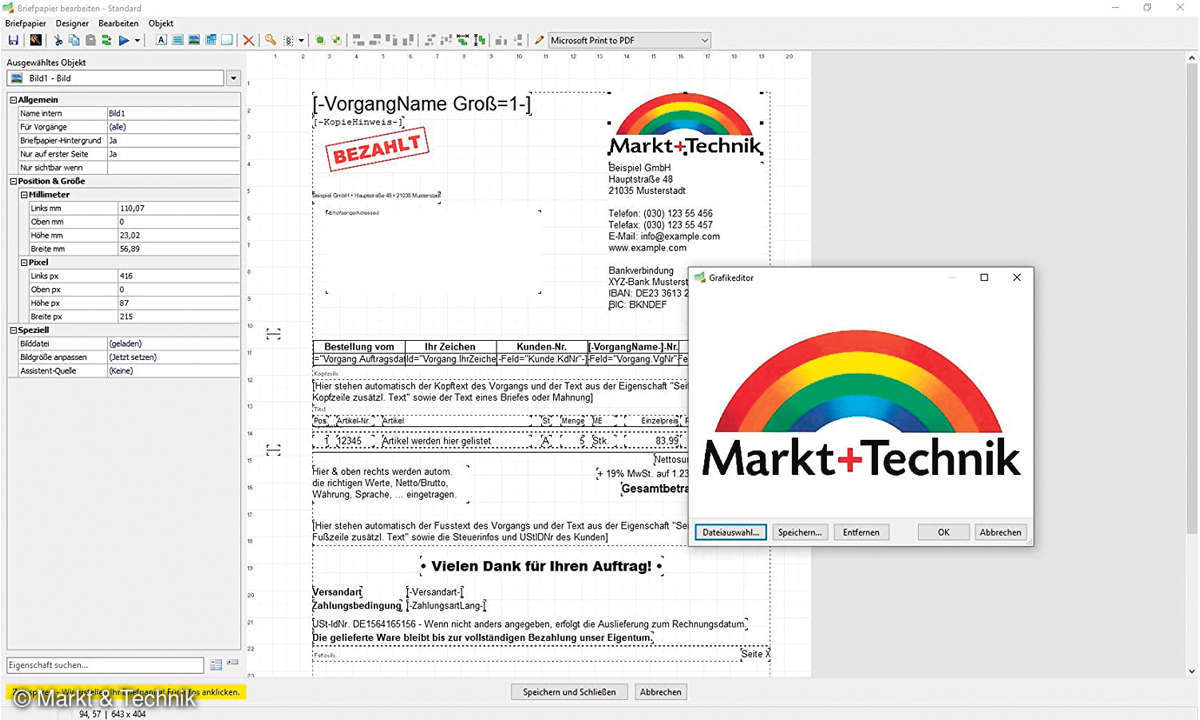1200x720 pixels.
Task: Click the 'Name intern' value Bild1
Action: 173,113
